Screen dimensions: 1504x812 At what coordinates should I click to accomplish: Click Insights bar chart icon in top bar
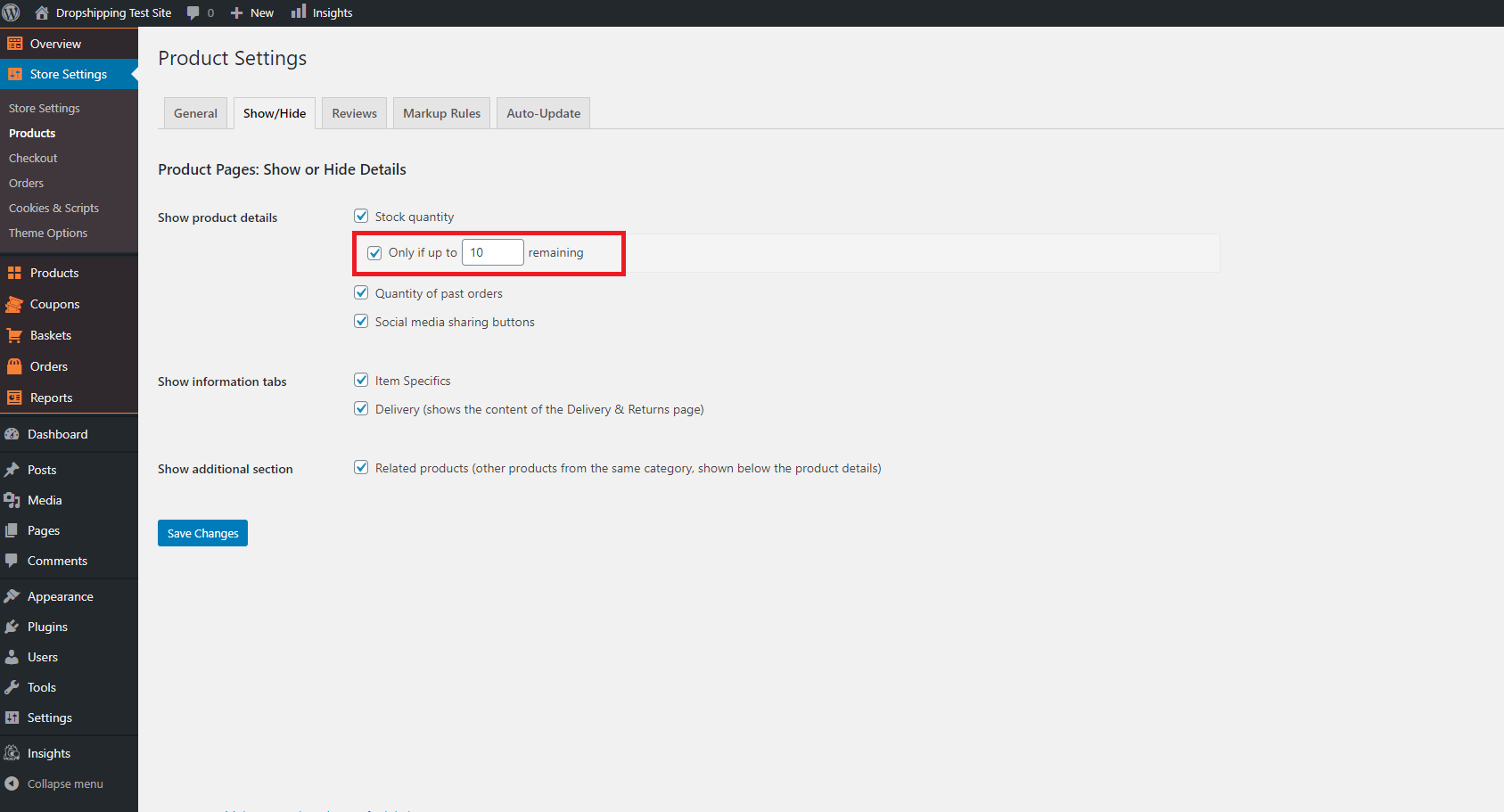coord(299,12)
